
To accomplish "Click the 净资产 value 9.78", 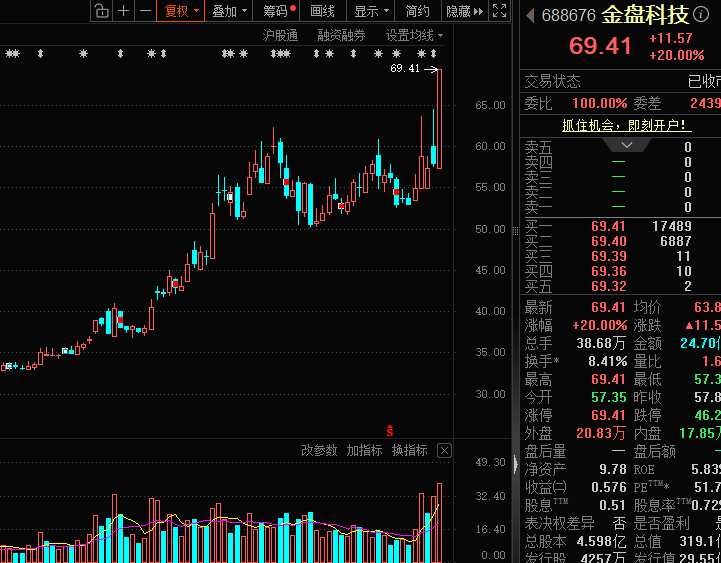I will coord(612,469).
